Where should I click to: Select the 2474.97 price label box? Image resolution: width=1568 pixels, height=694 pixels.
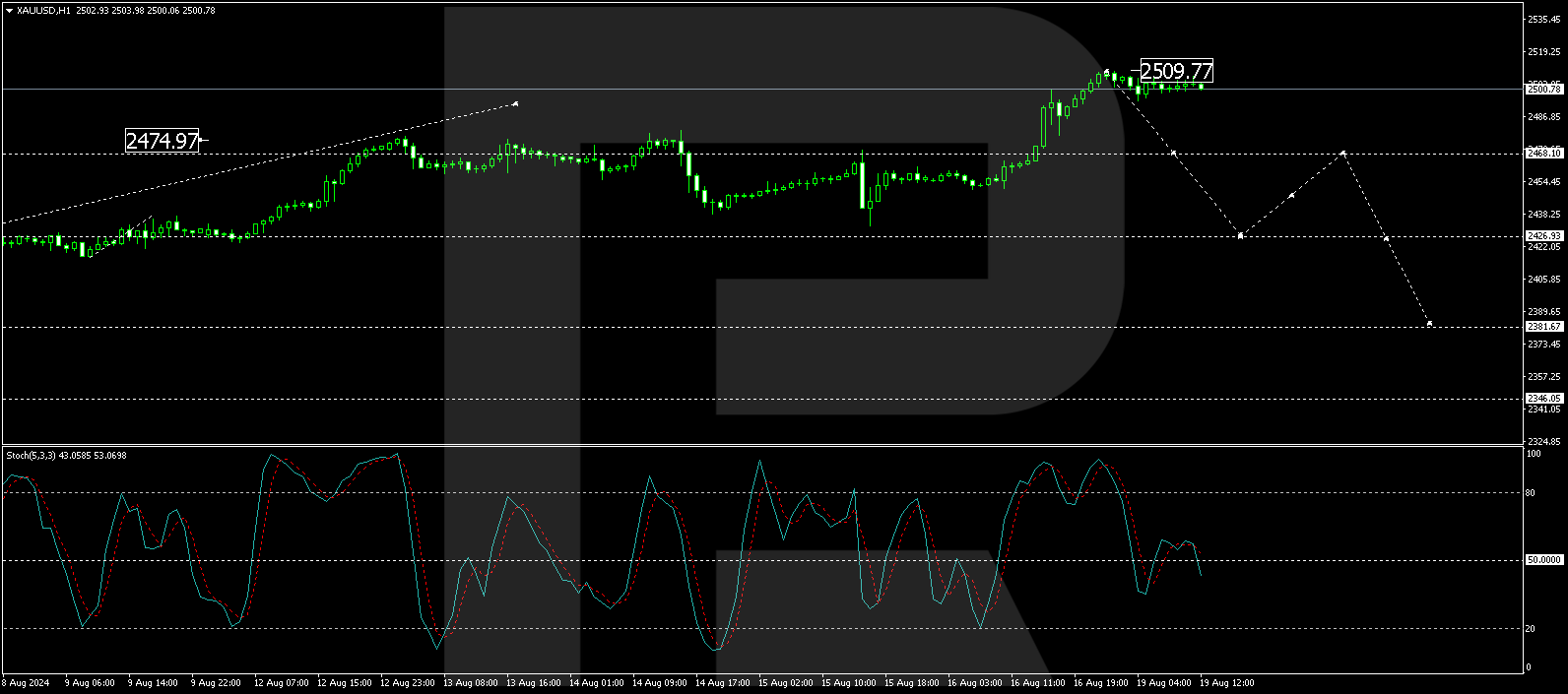163,141
